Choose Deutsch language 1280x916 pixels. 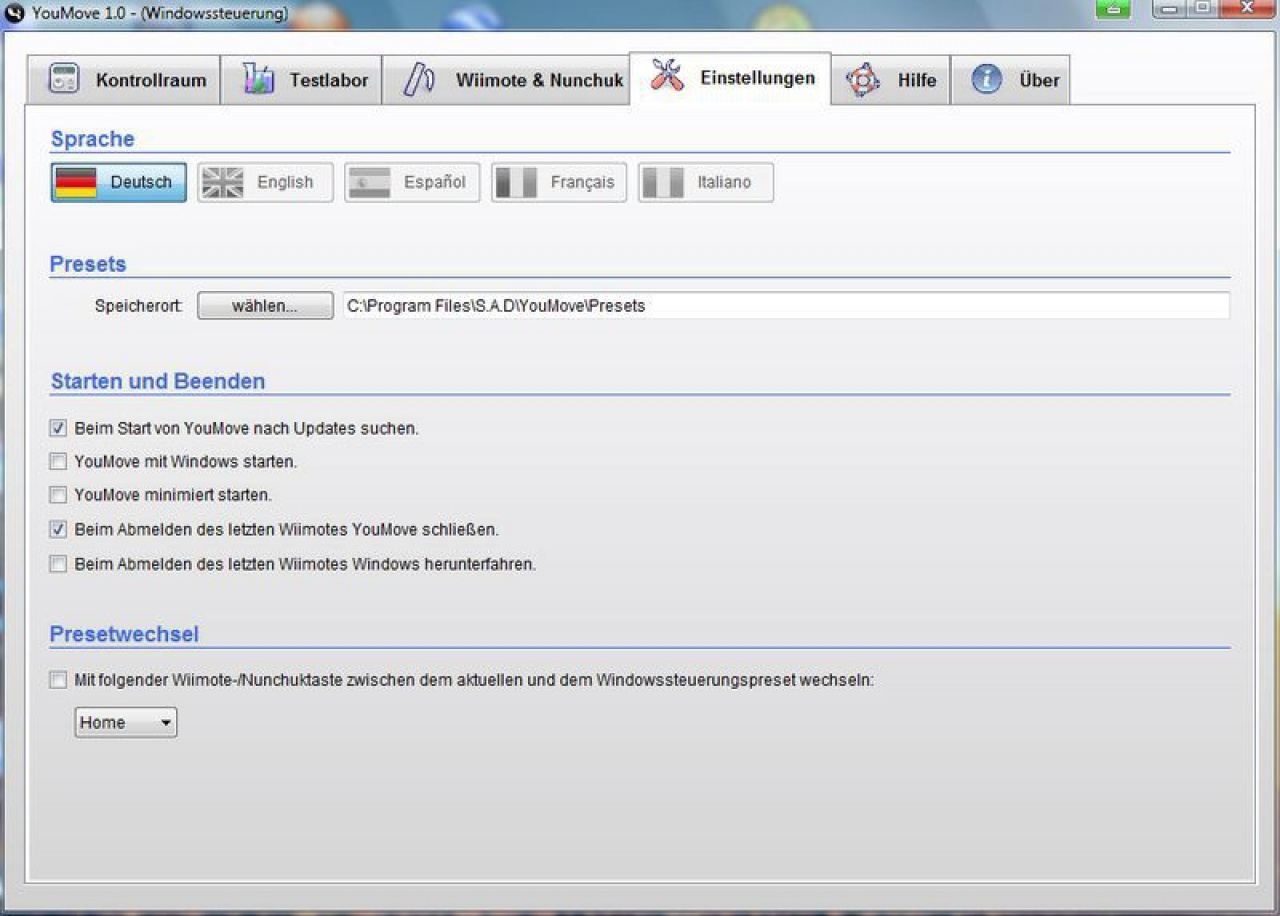[x=119, y=183]
